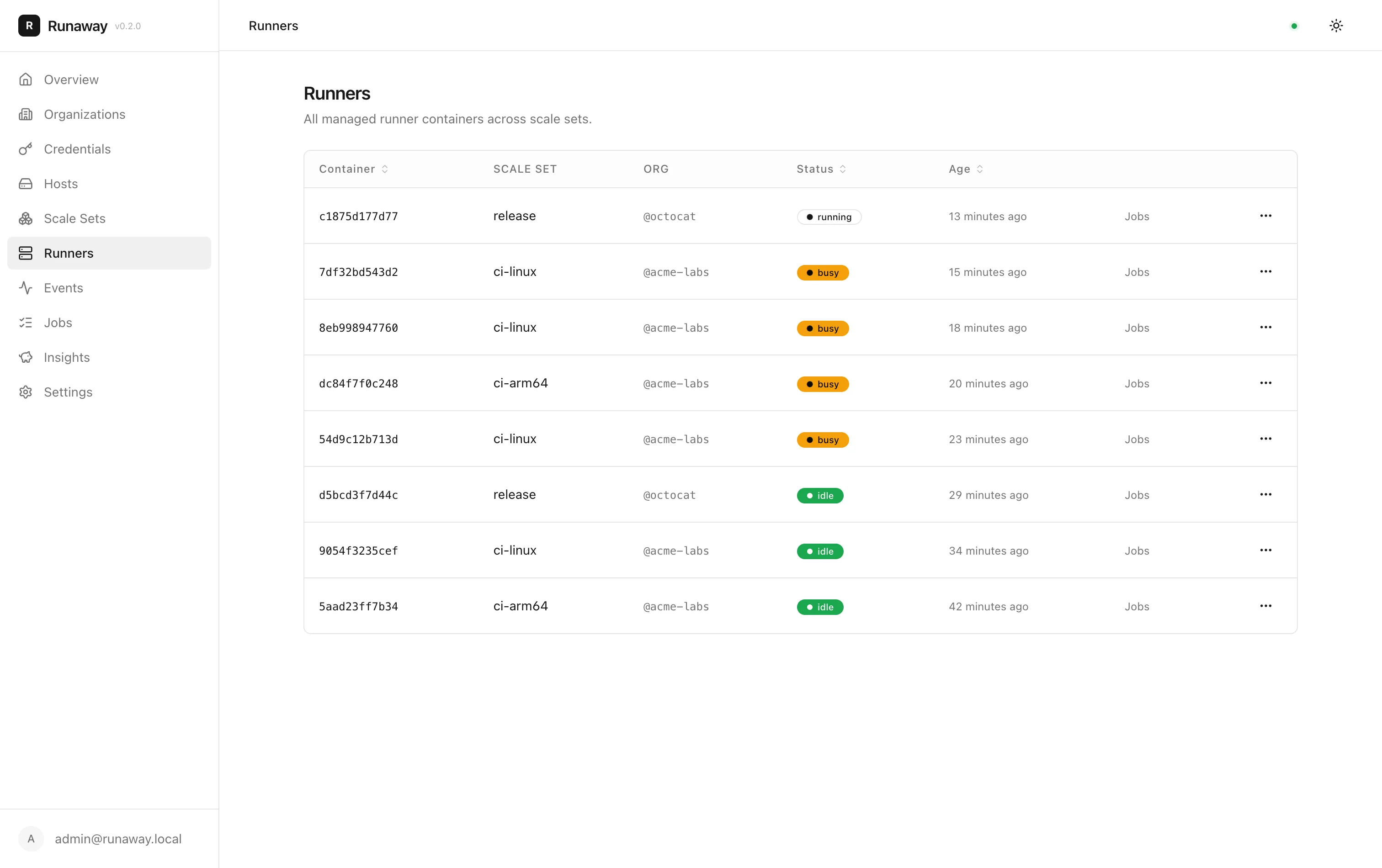1382x868 pixels.
Task: Open actions menu for 54d9c12b713d
Action: pos(1265,438)
